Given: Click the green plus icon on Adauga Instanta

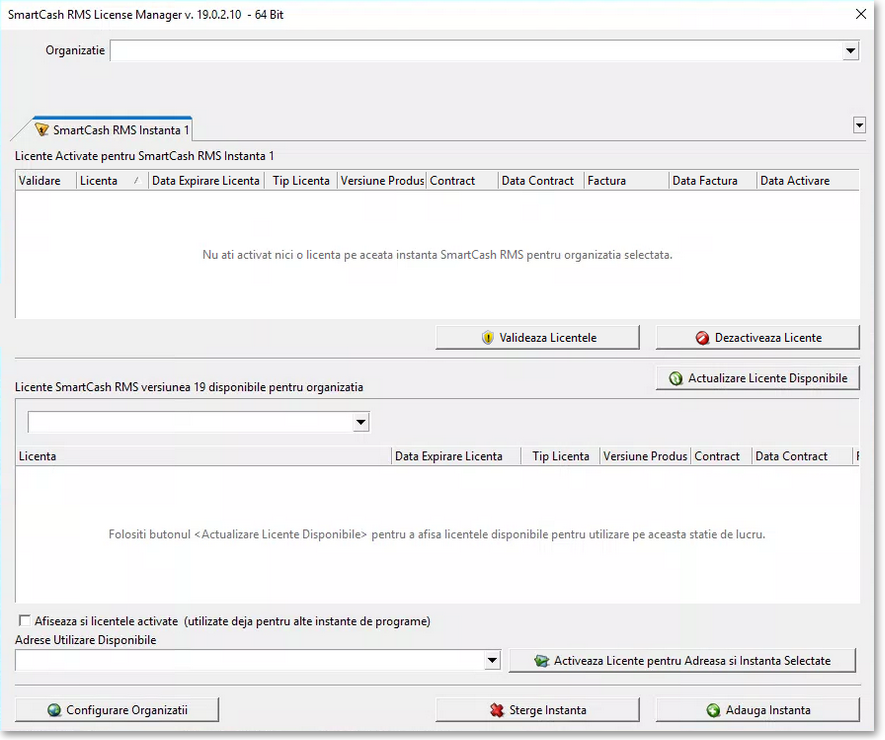Looking at the screenshot, I should [x=713, y=710].
